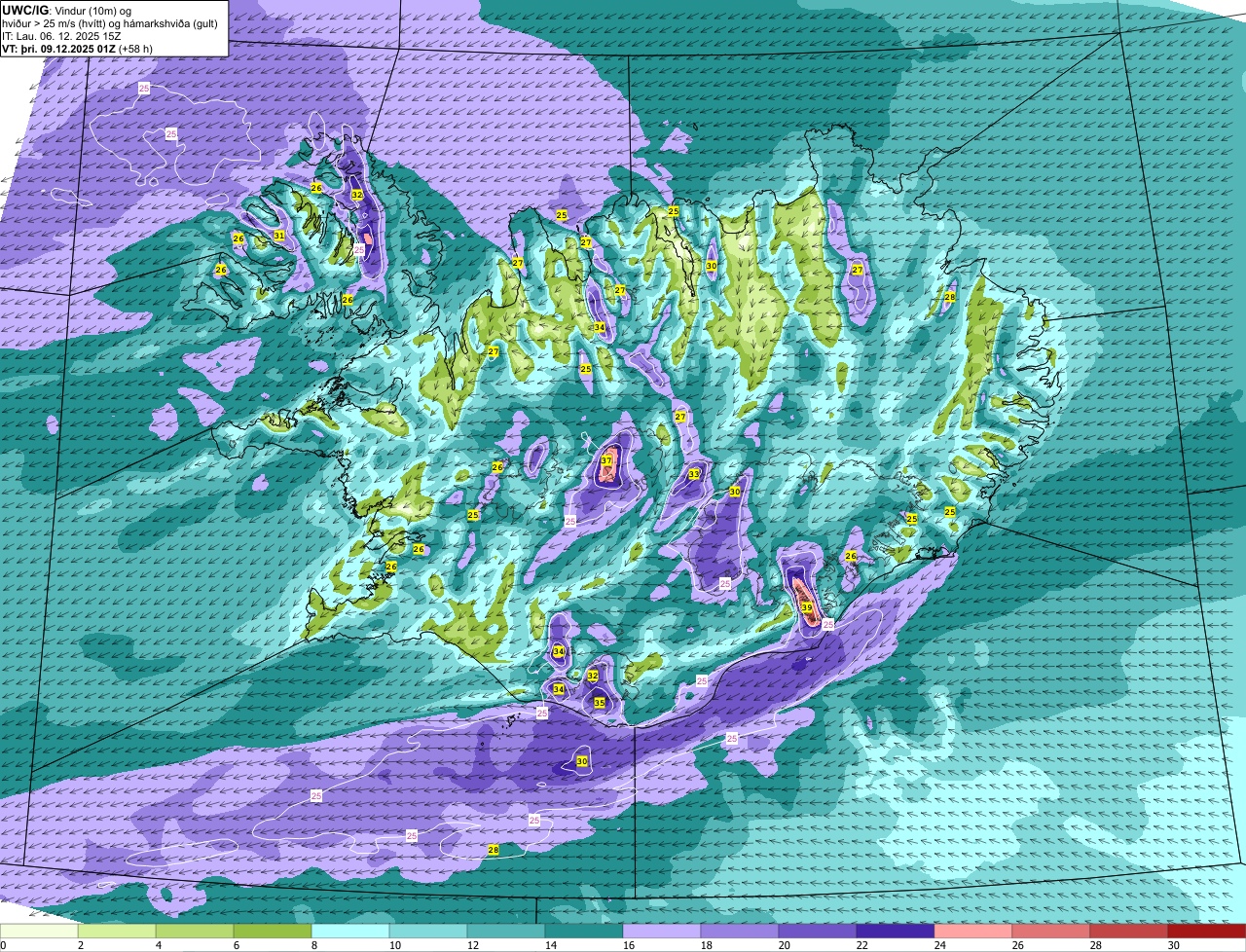Click the yellow "33" maximum gust label
The height and width of the screenshot is (952, 1246).
coord(694,474)
